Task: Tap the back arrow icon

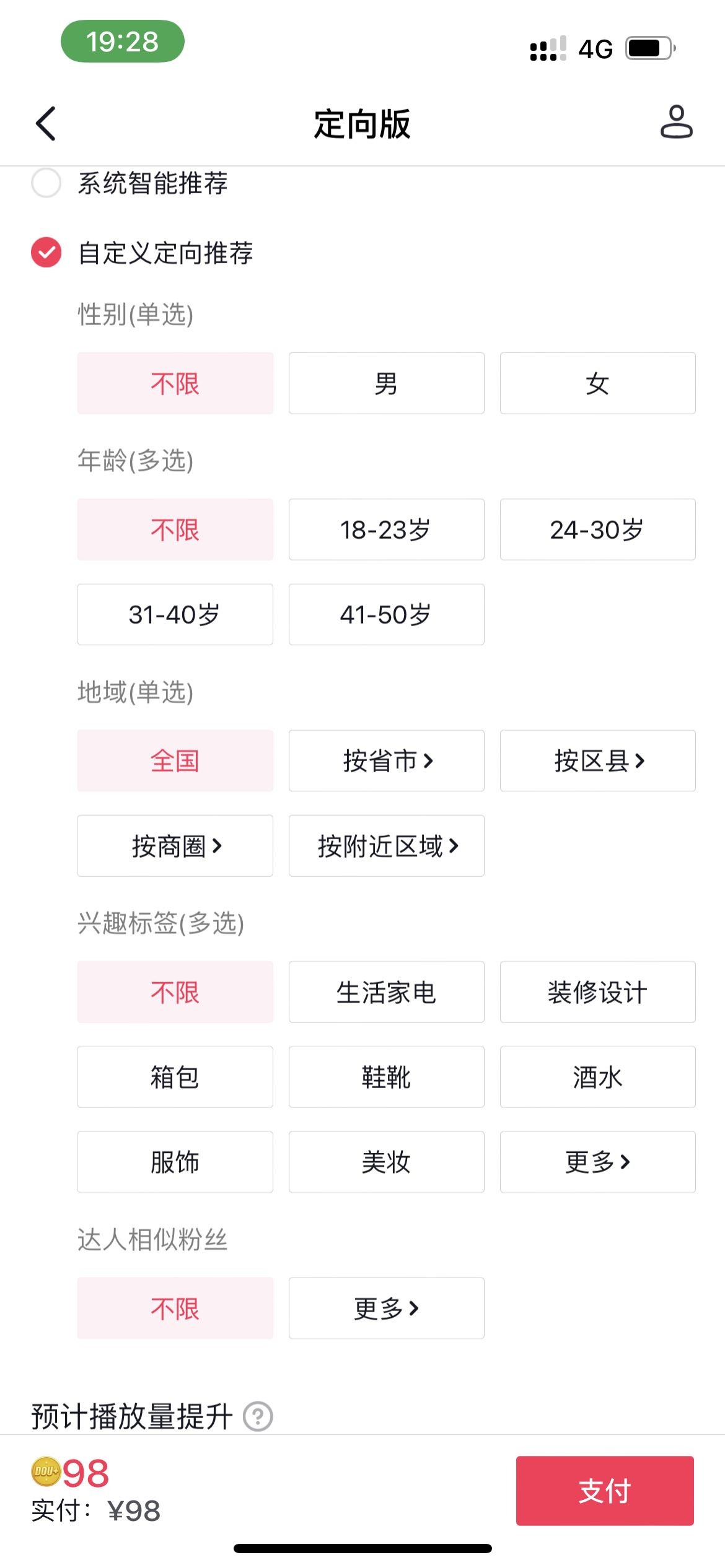Action: click(46, 123)
